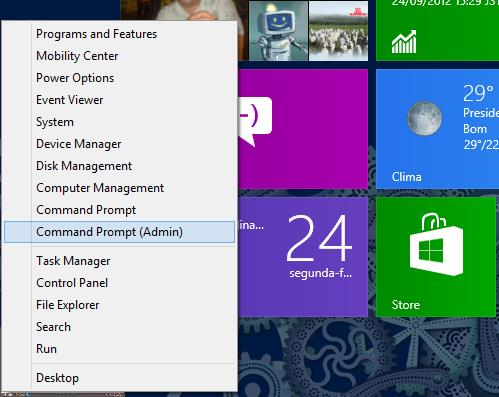Choose the Search menu entry
499x397 pixels.
(119, 327)
